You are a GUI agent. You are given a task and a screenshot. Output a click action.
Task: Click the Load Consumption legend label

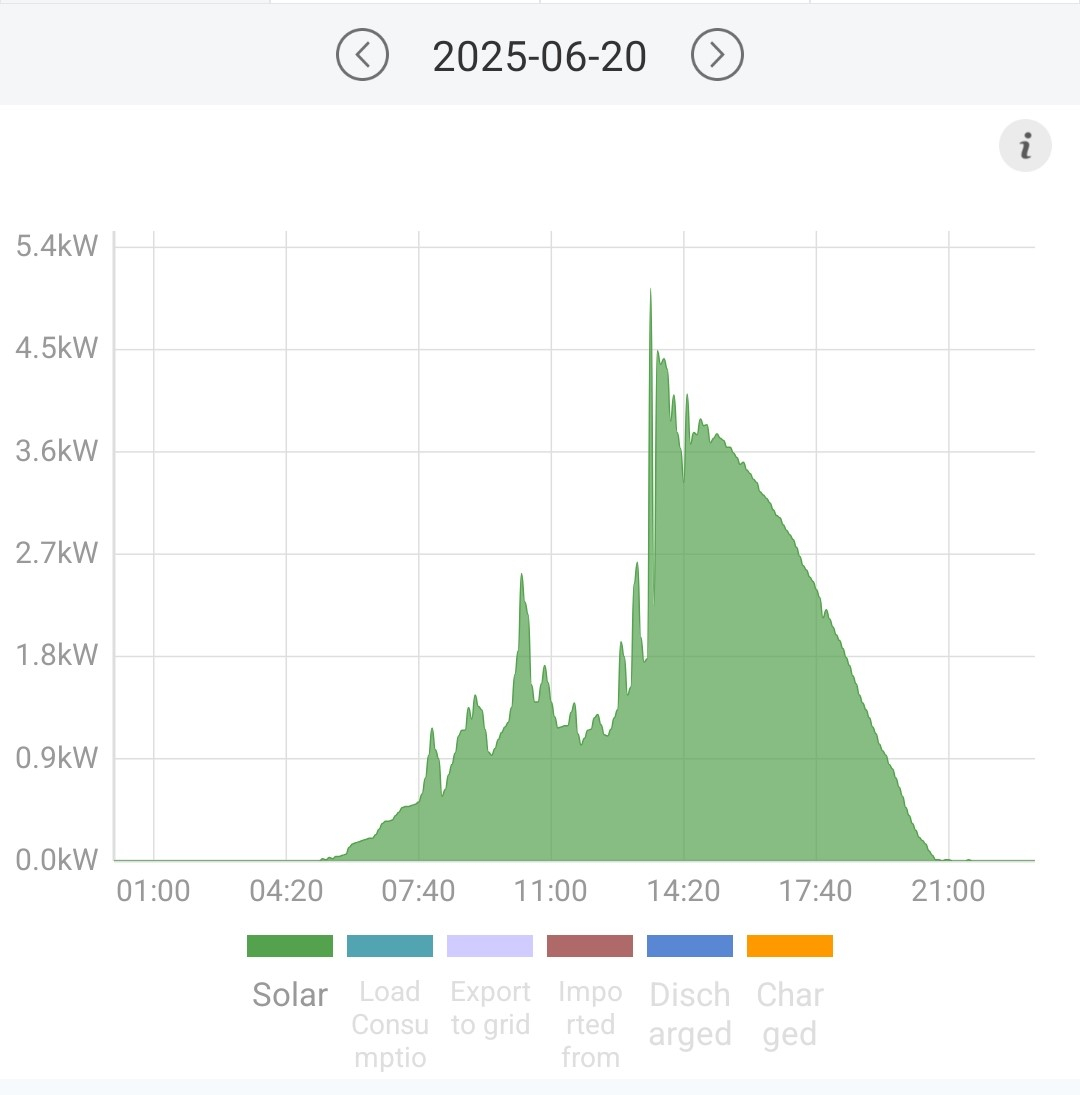(390, 1024)
